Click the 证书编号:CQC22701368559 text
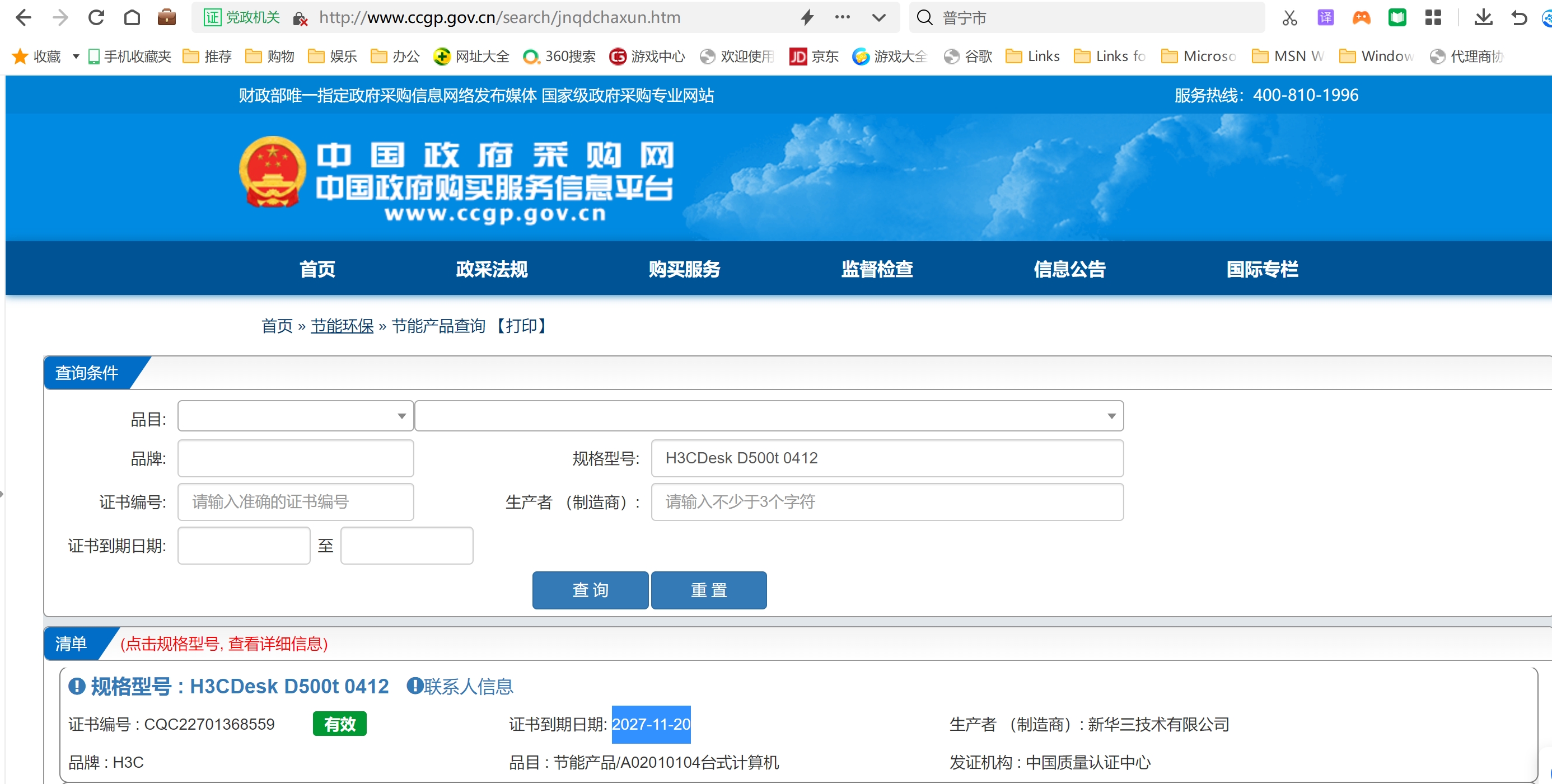The width and height of the screenshot is (1552, 784). [171, 724]
